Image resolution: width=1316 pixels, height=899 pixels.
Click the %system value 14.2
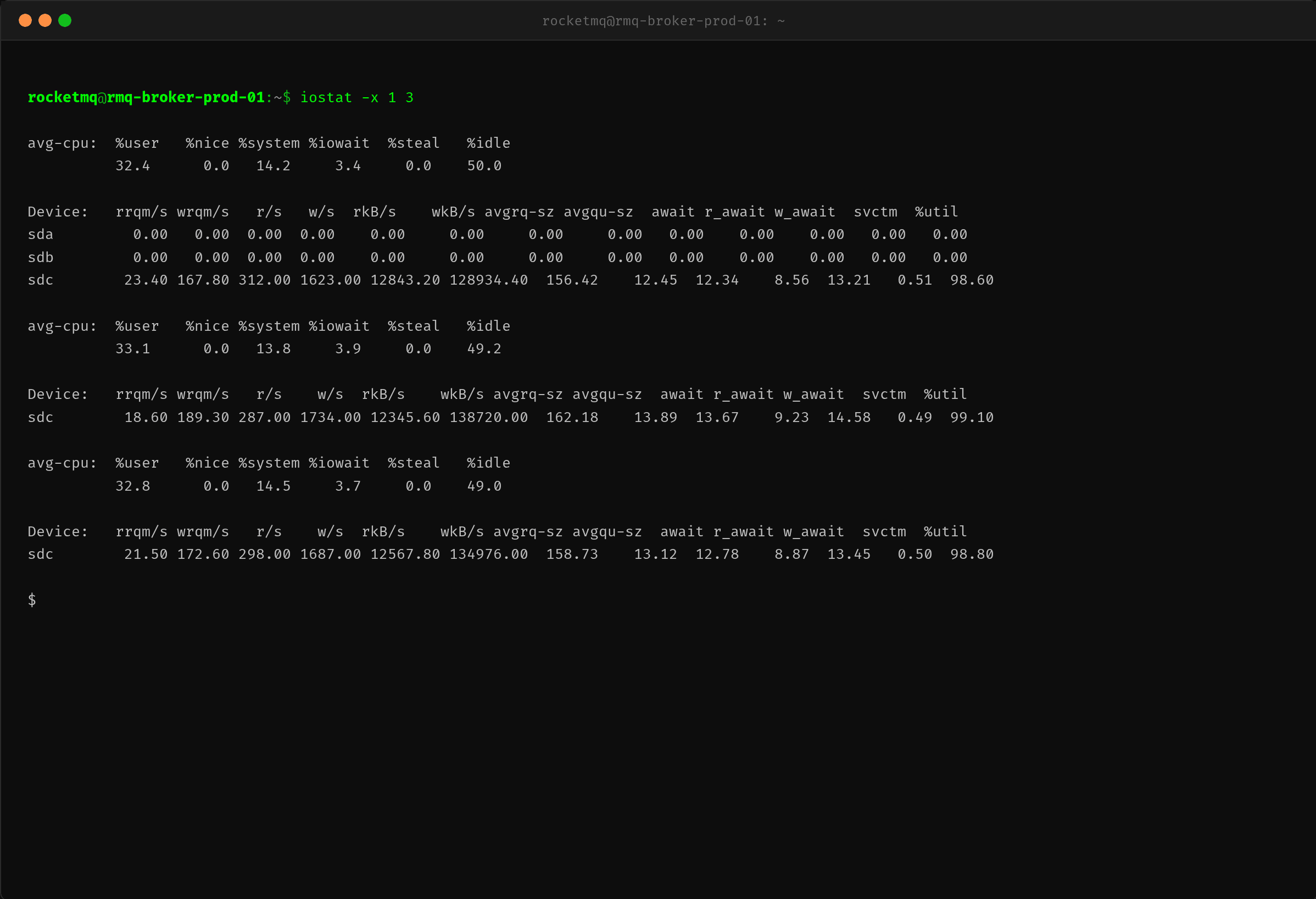click(273, 166)
